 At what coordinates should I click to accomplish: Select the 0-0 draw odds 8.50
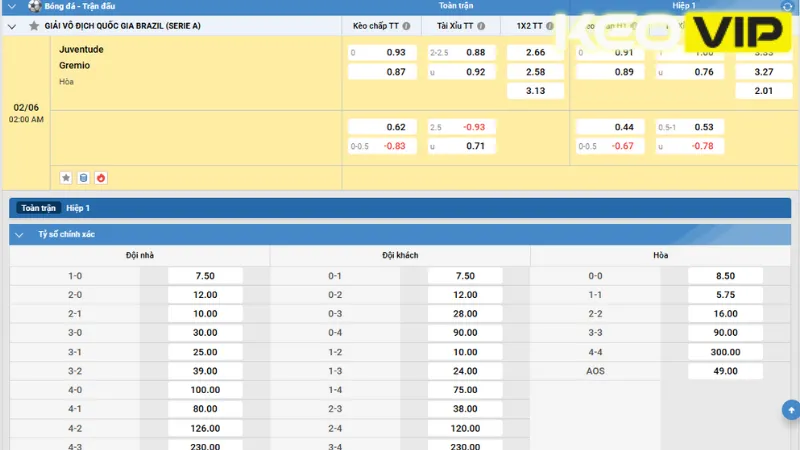coord(725,276)
